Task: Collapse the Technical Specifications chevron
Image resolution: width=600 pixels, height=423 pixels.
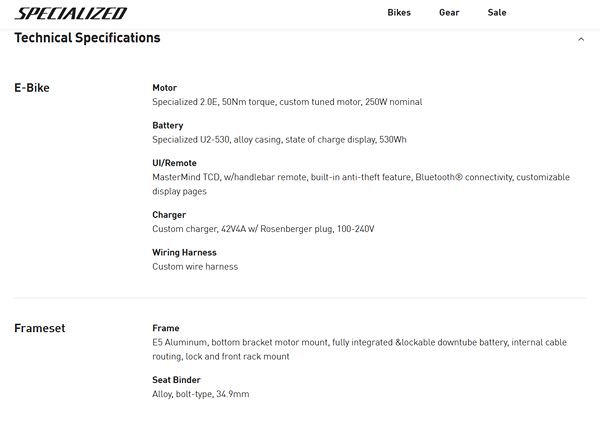Action: (581, 39)
